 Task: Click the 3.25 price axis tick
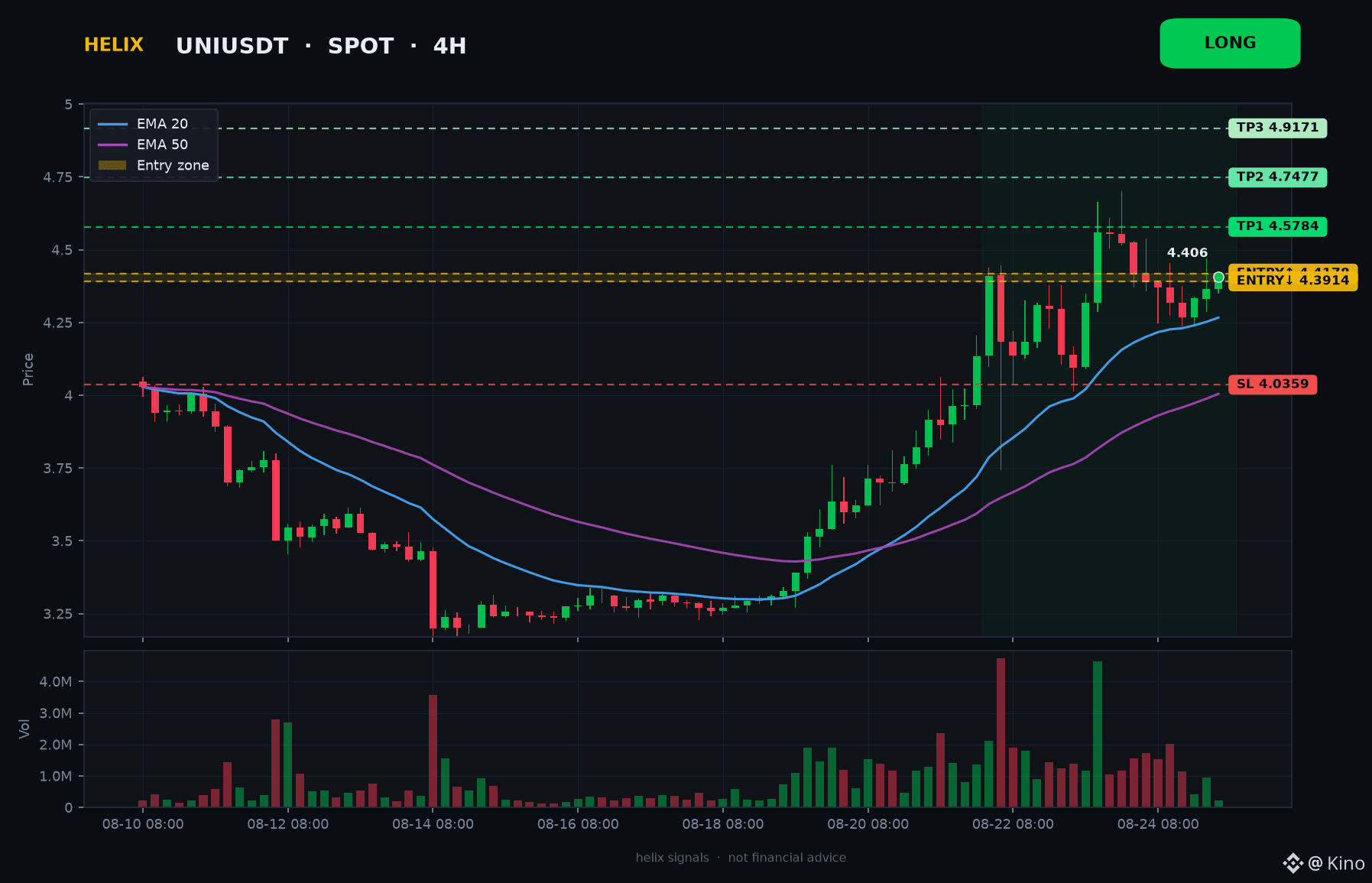point(58,614)
